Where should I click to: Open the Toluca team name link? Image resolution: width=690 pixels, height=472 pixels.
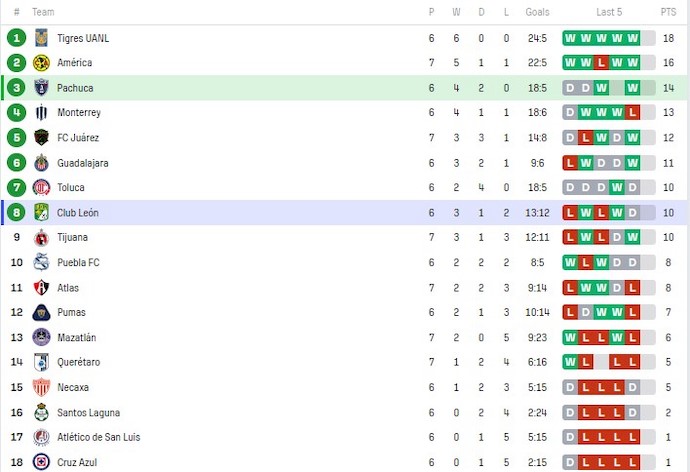pos(71,188)
